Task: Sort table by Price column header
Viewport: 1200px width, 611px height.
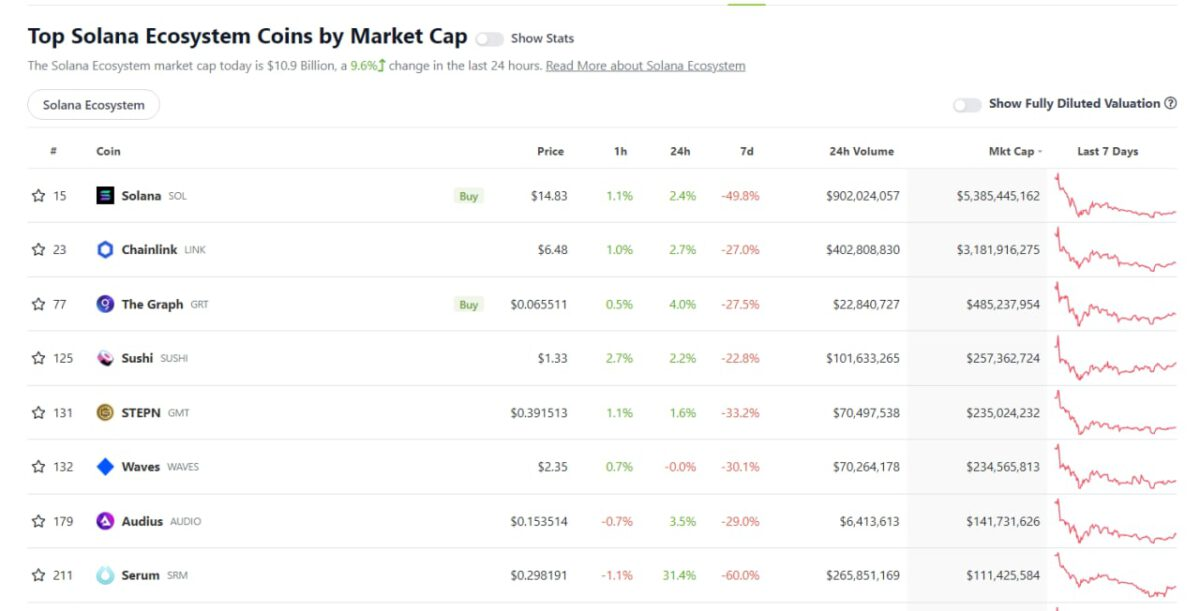Action: pyautogui.click(x=550, y=152)
